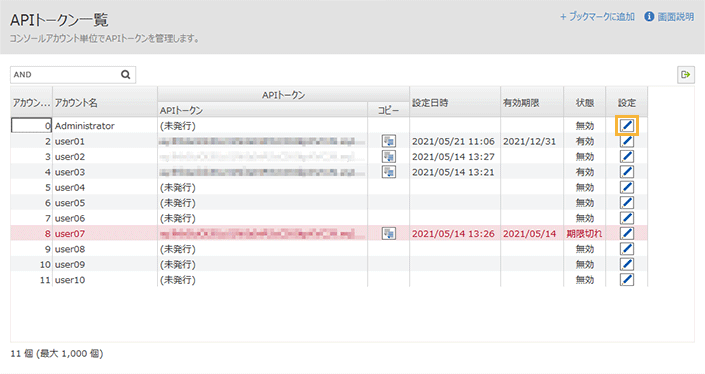Screen dimensions: 705x374
Task: Select the user02 account name cell
Action: pos(105,156)
